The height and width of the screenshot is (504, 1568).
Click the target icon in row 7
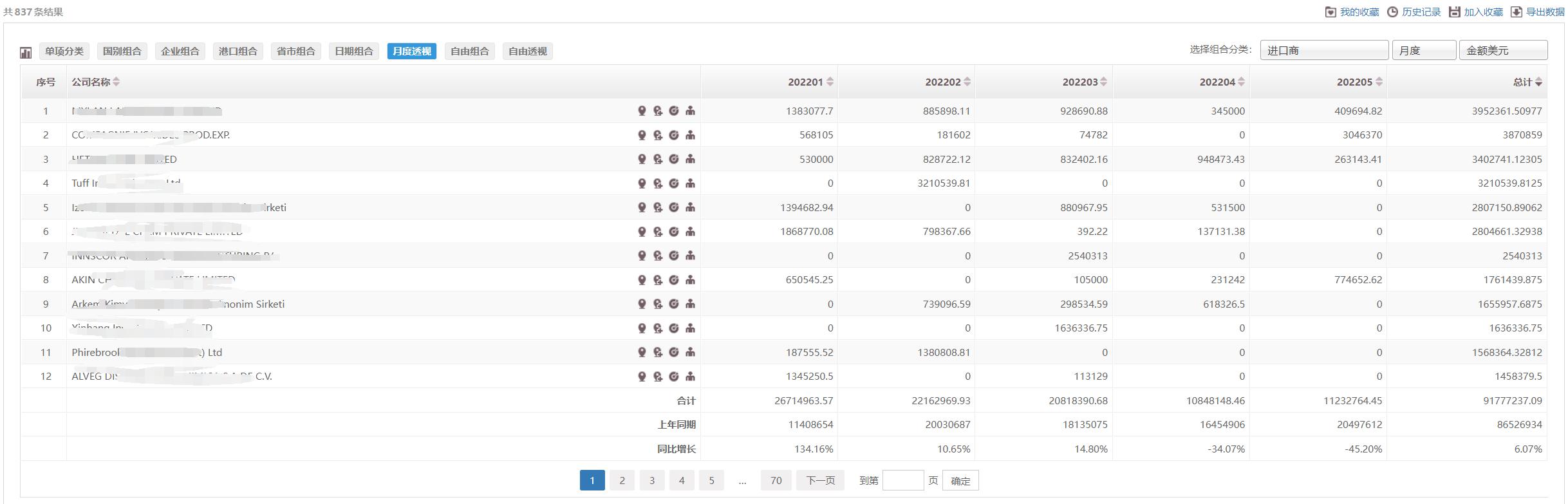coord(674,256)
